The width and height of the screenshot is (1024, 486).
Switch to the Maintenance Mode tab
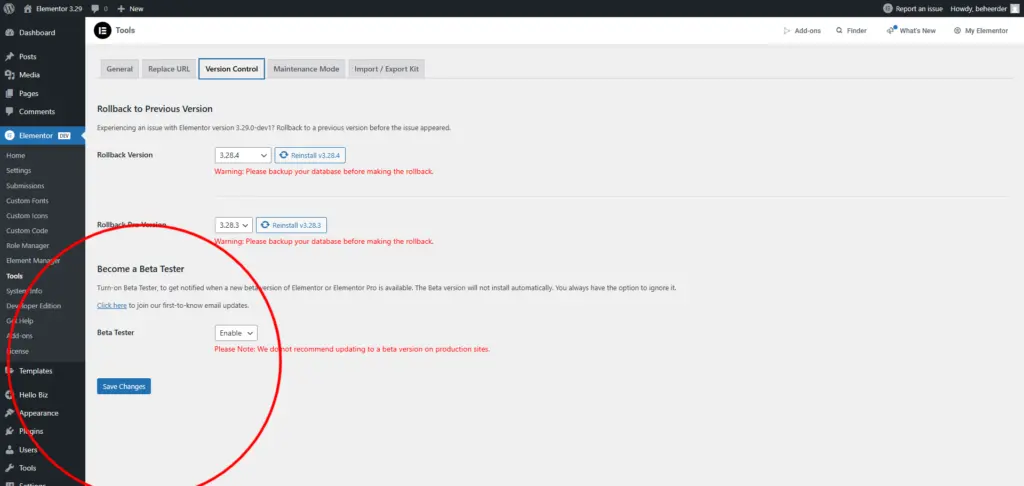click(x=306, y=69)
